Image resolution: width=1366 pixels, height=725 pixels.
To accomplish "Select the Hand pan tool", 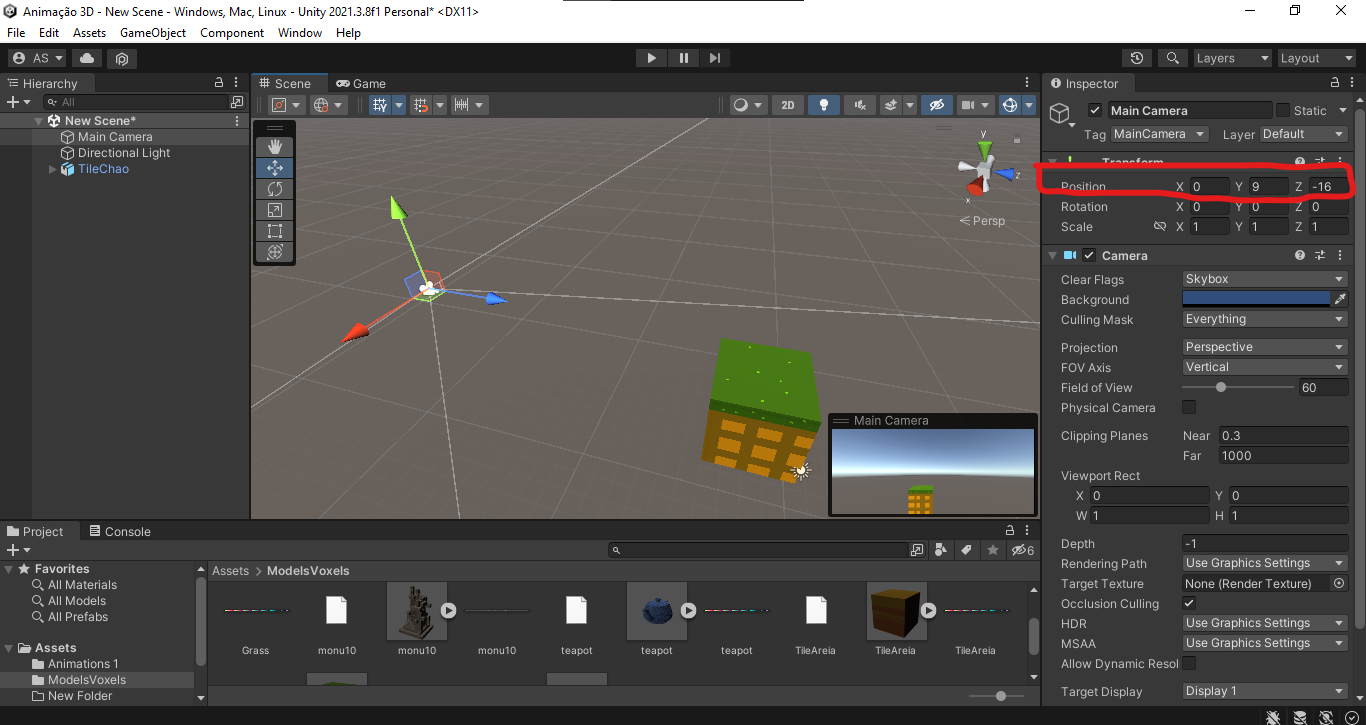I will pyautogui.click(x=274, y=146).
